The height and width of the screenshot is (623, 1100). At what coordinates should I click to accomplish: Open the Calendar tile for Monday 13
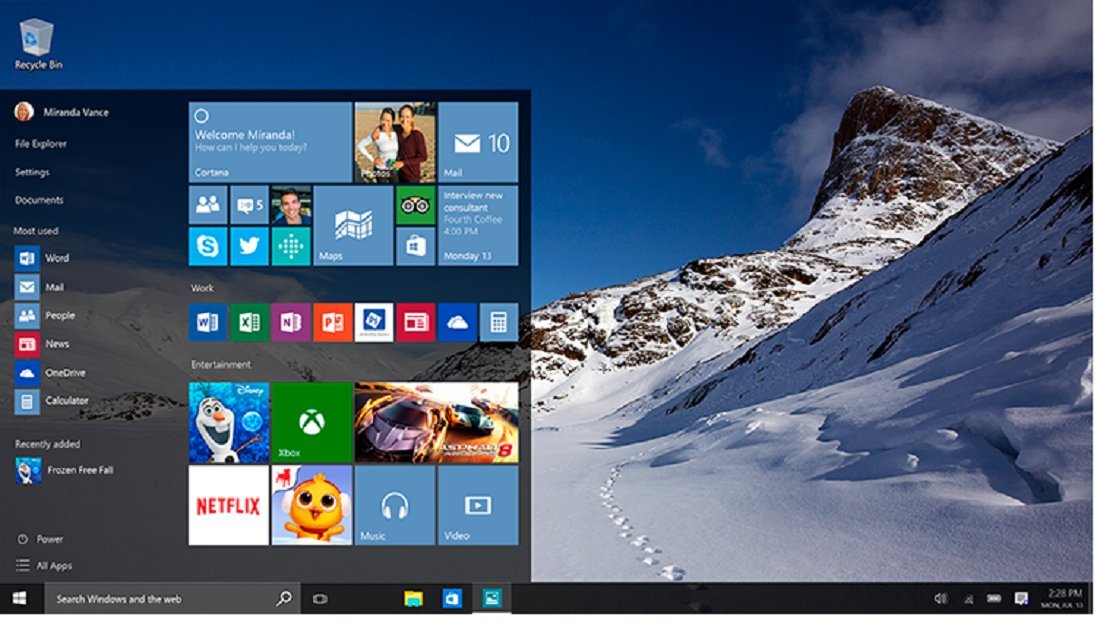478,225
